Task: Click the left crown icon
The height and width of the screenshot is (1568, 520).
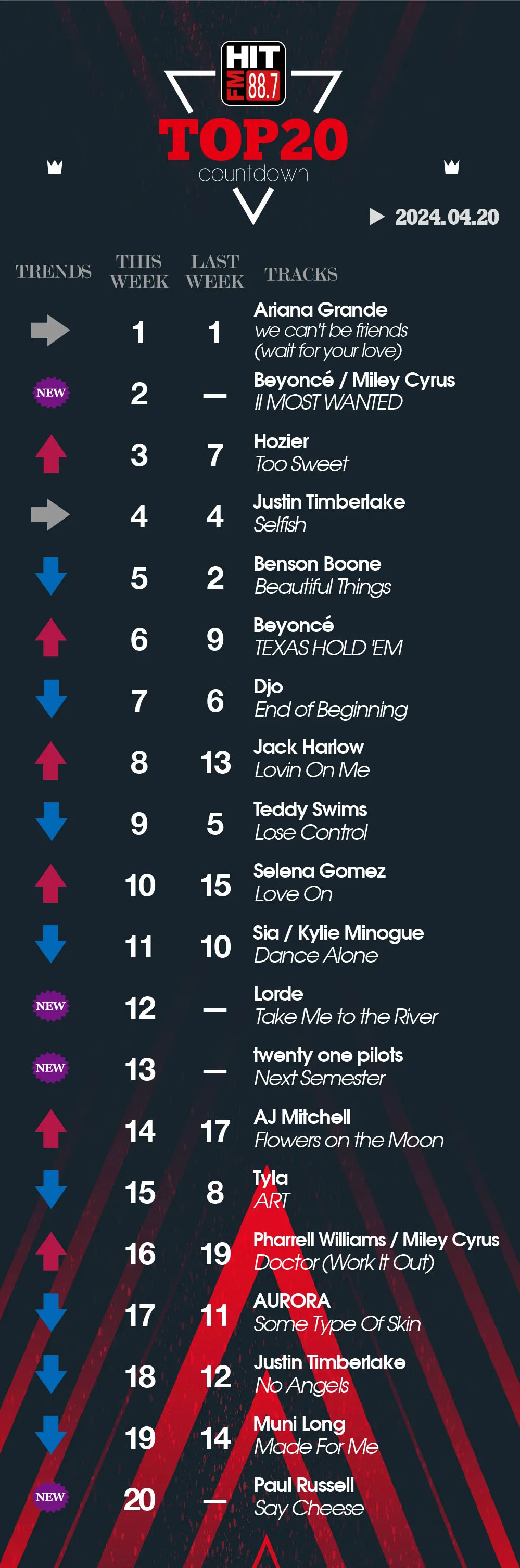Action: pos(55,167)
